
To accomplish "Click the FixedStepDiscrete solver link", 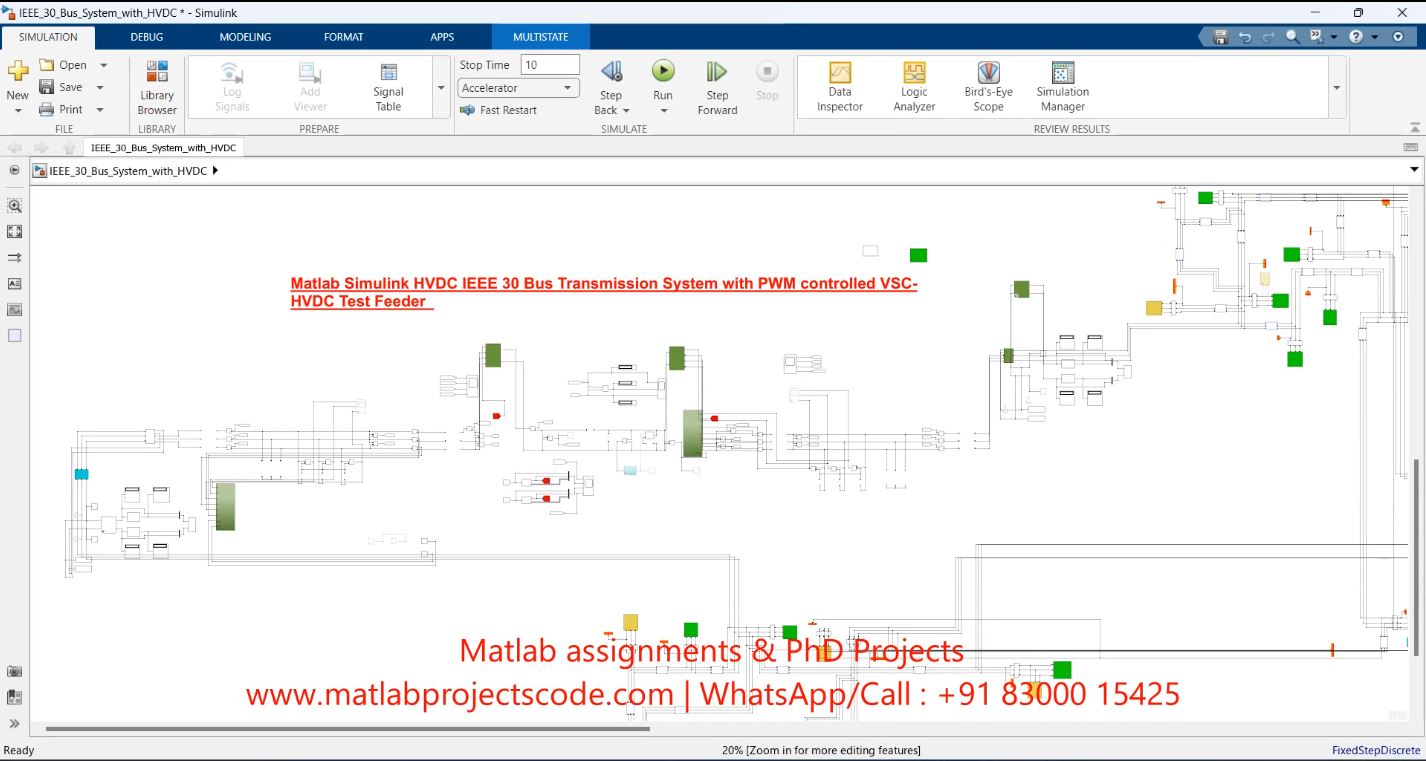I will pyautogui.click(x=1376, y=750).
